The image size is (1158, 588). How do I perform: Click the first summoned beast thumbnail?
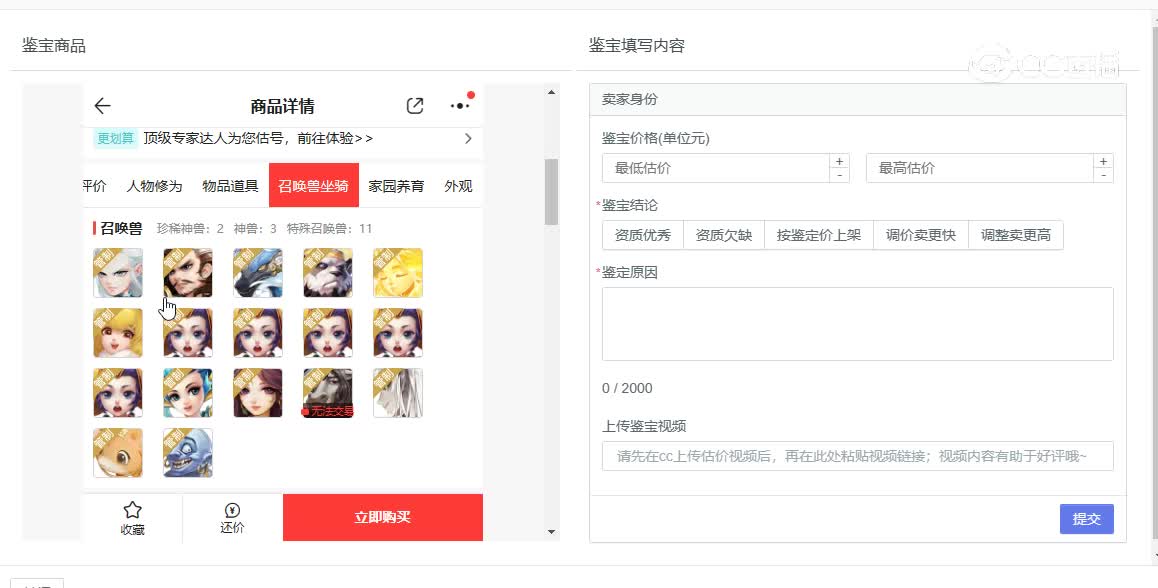tap(117, 272)
